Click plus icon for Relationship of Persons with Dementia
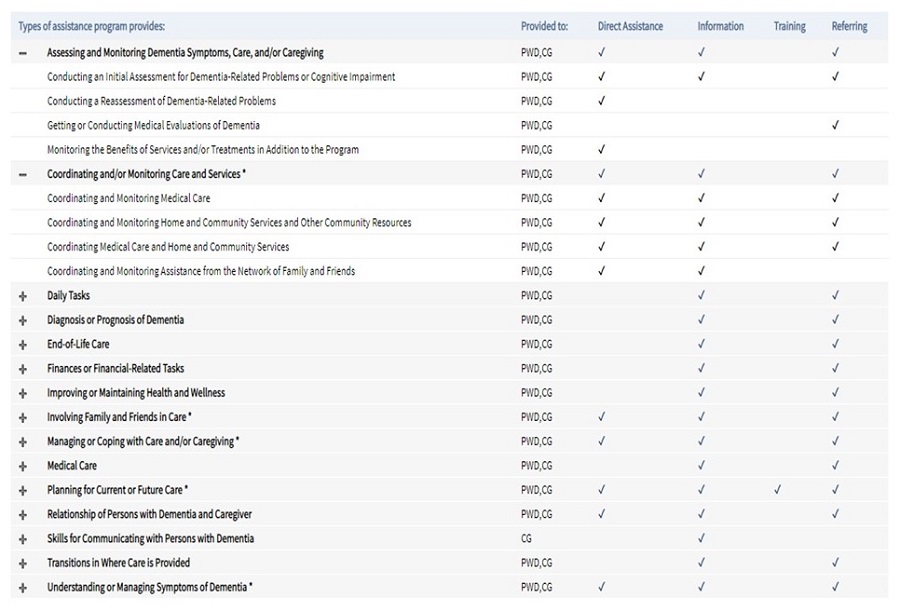 (22, 514)
